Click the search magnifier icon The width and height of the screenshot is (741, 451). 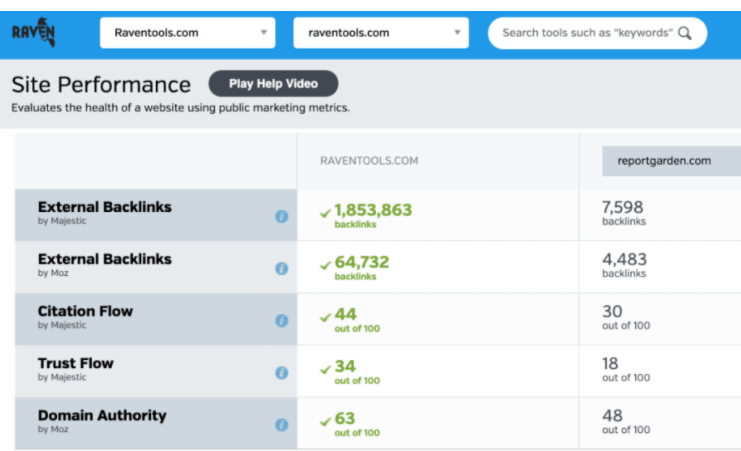[684, 33]
